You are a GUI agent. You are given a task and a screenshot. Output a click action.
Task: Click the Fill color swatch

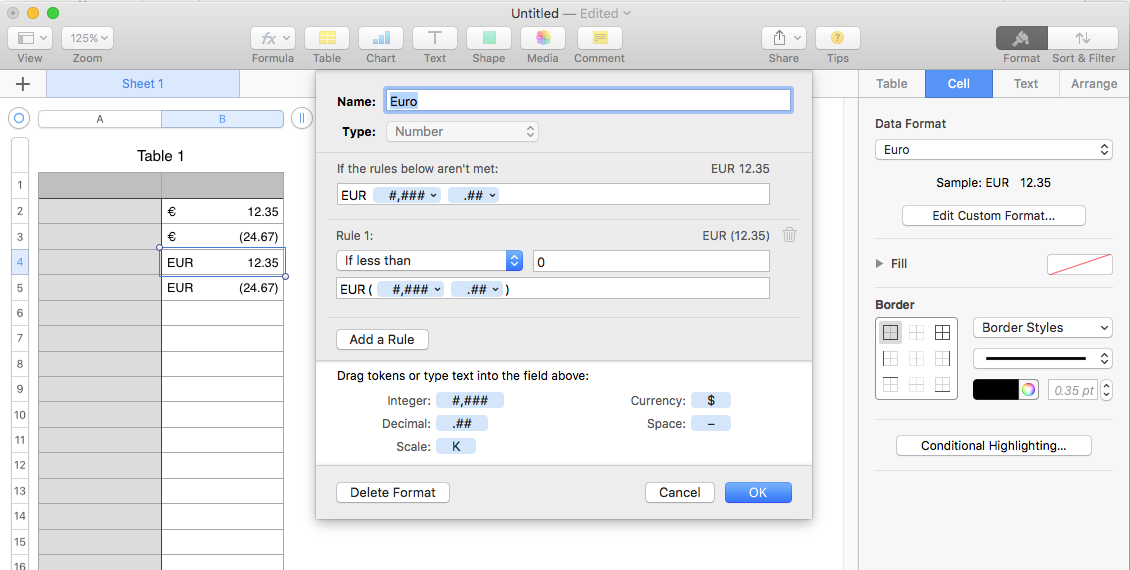coord(1080,264)
